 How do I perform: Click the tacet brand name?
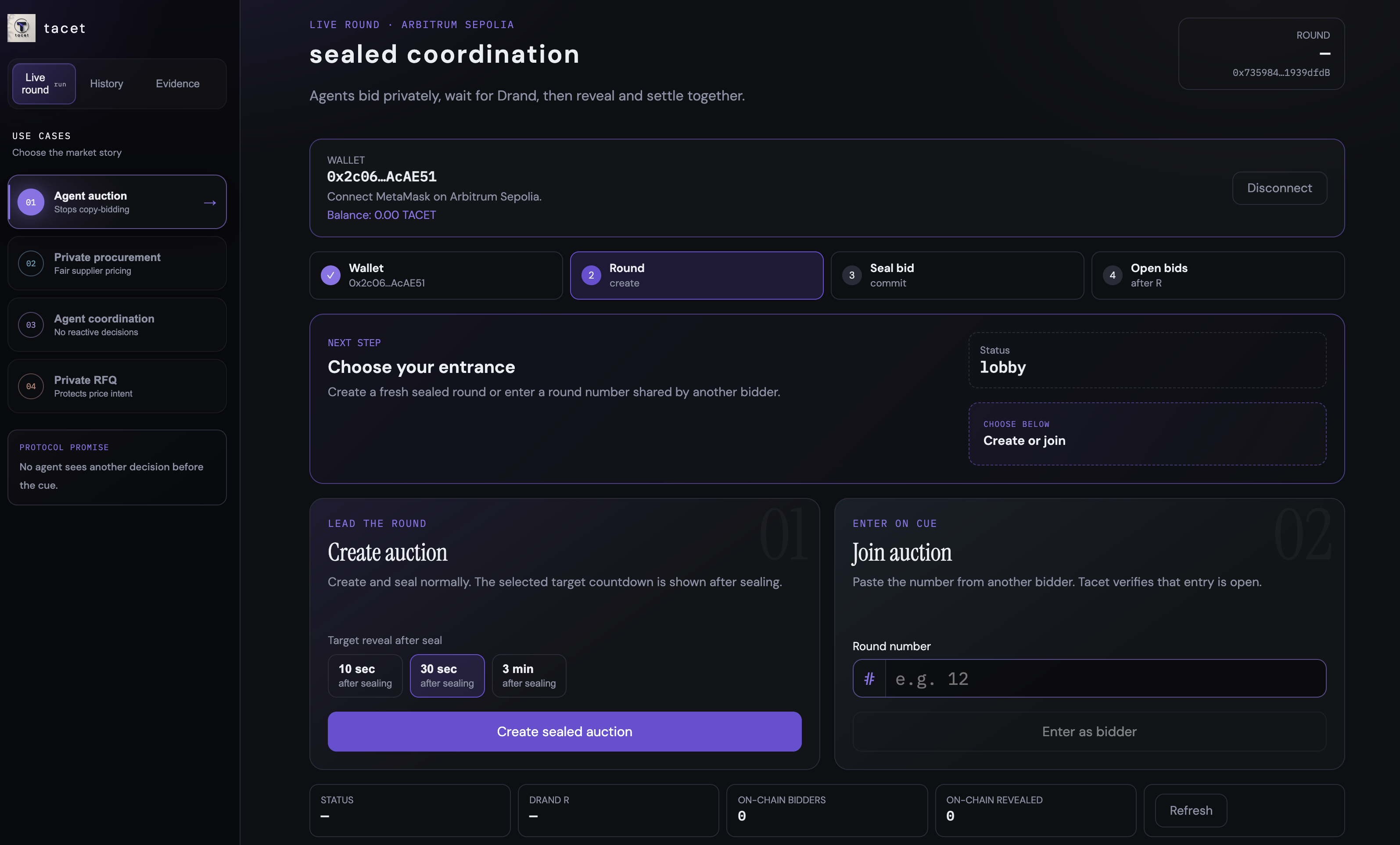(x=65, y=28)
